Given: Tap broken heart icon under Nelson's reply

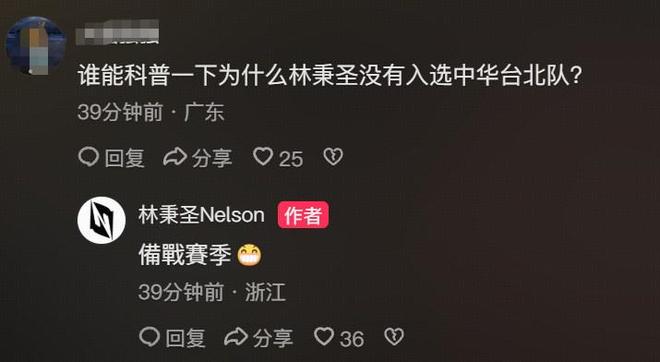Looking at the screenshot, I should pos(394,337).
